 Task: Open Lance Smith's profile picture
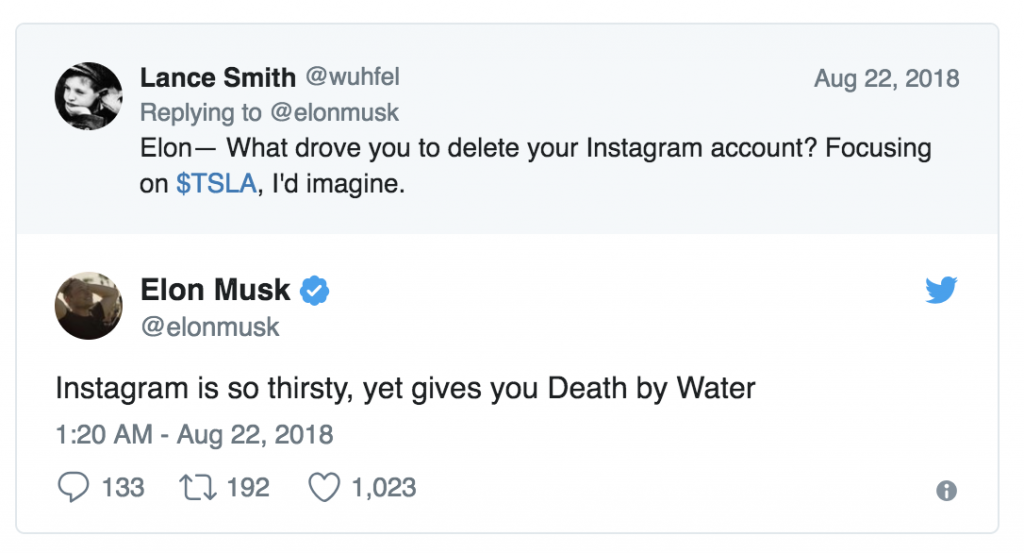pyautogui.click(x=89, y=96)
